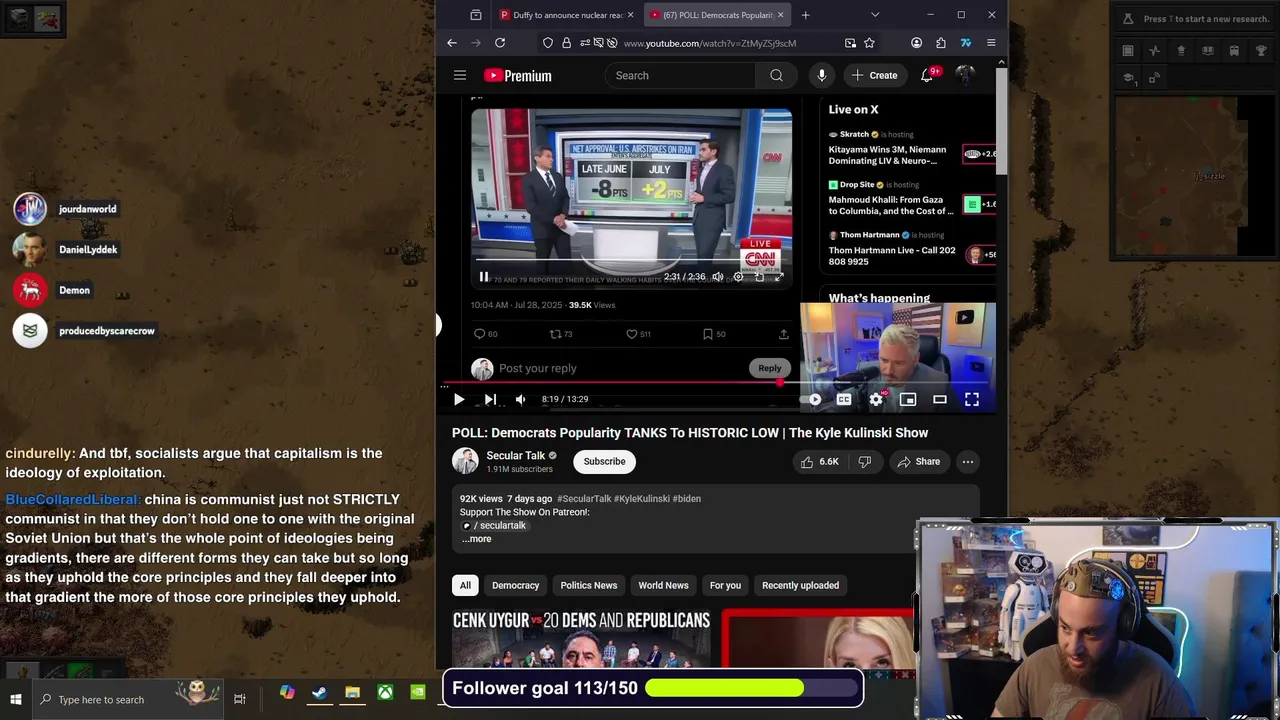The width and height of the screenshot is (1280, 720).
Task: Select the For you chip
Action: 725,585
